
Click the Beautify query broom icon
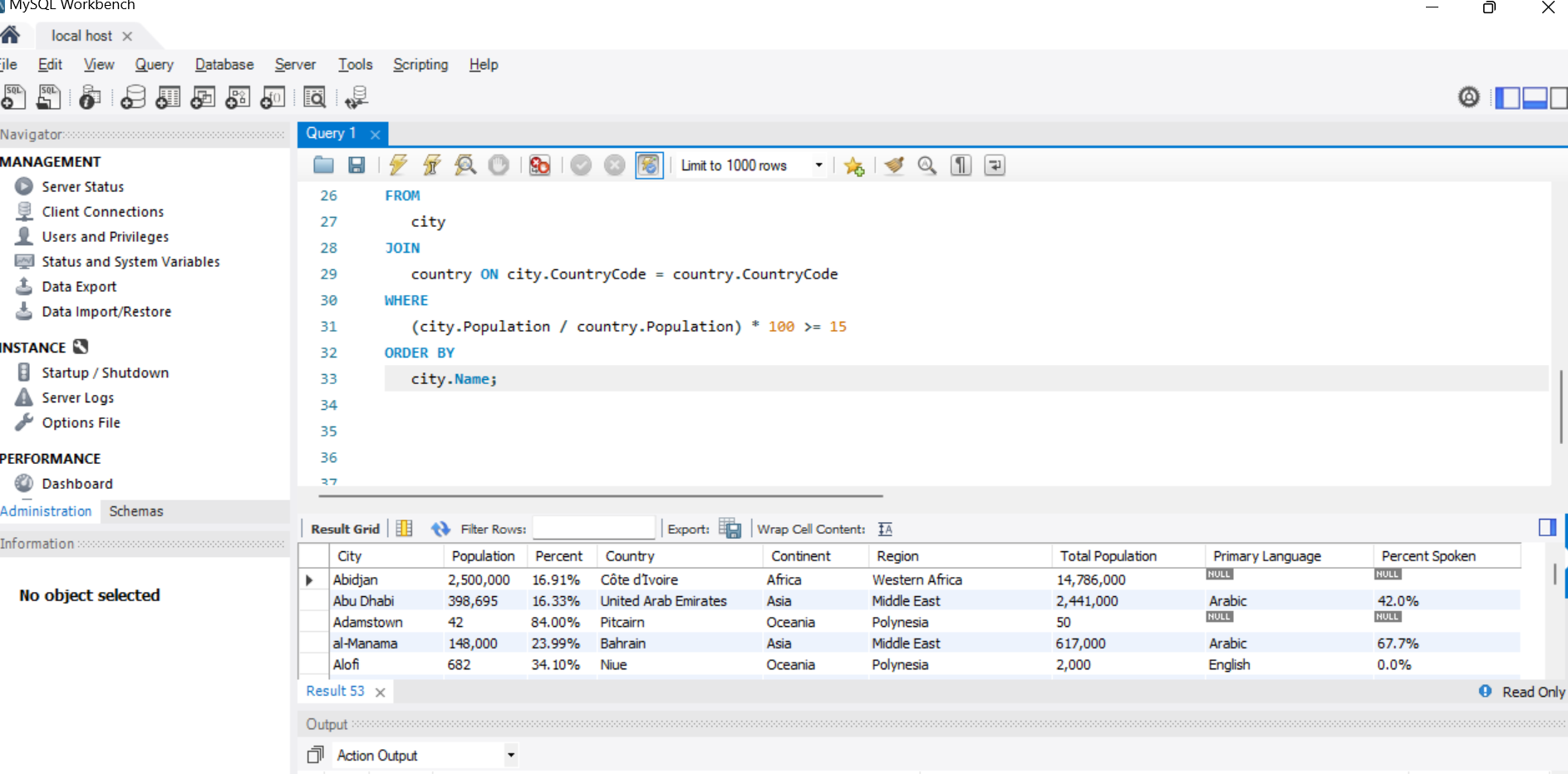pyautogui.click(x=894, y=165)
